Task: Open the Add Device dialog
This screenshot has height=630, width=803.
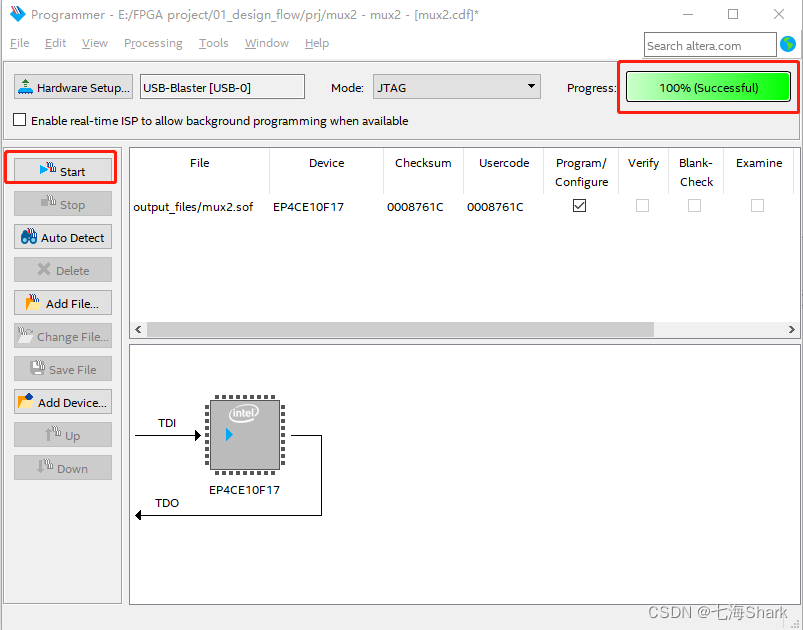Action: tap(62, 402)
